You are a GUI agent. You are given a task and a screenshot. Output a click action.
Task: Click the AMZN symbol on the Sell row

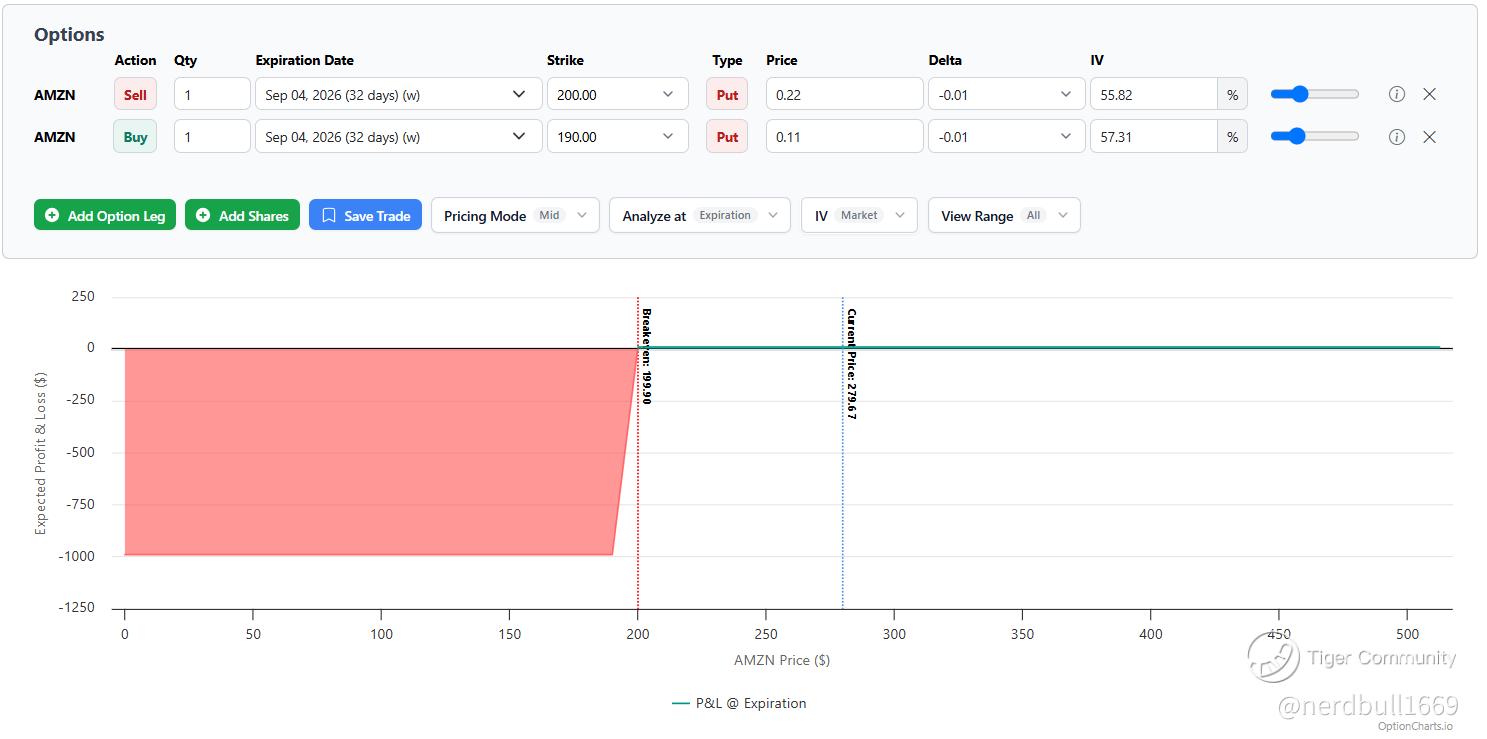point(55,95)
